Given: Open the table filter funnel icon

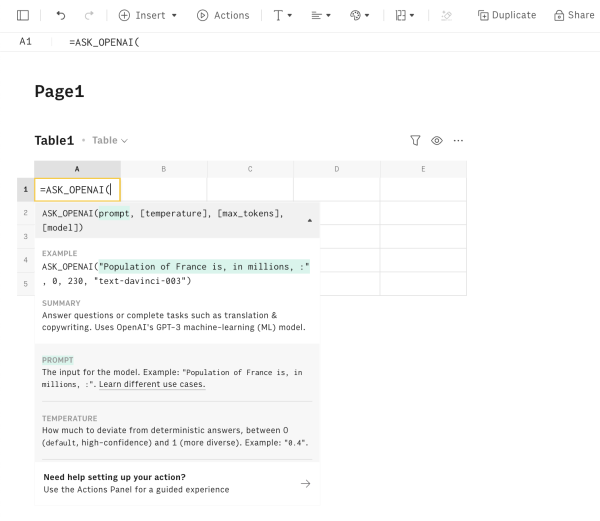Looking at the screenshot, I should tap(415, 140).
